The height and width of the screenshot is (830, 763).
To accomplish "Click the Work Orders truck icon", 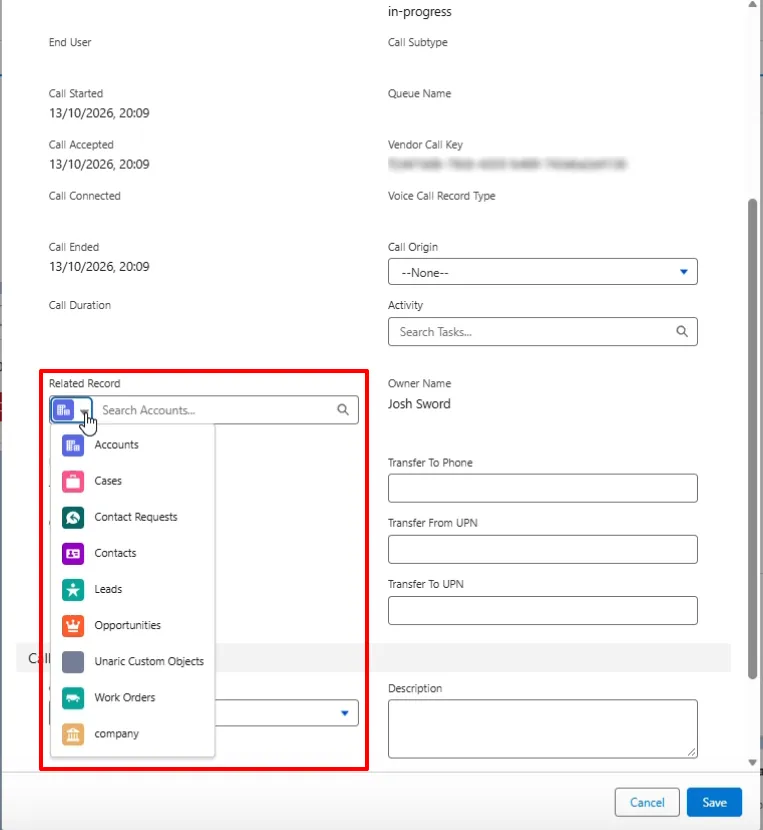I will tap(73, 698).
